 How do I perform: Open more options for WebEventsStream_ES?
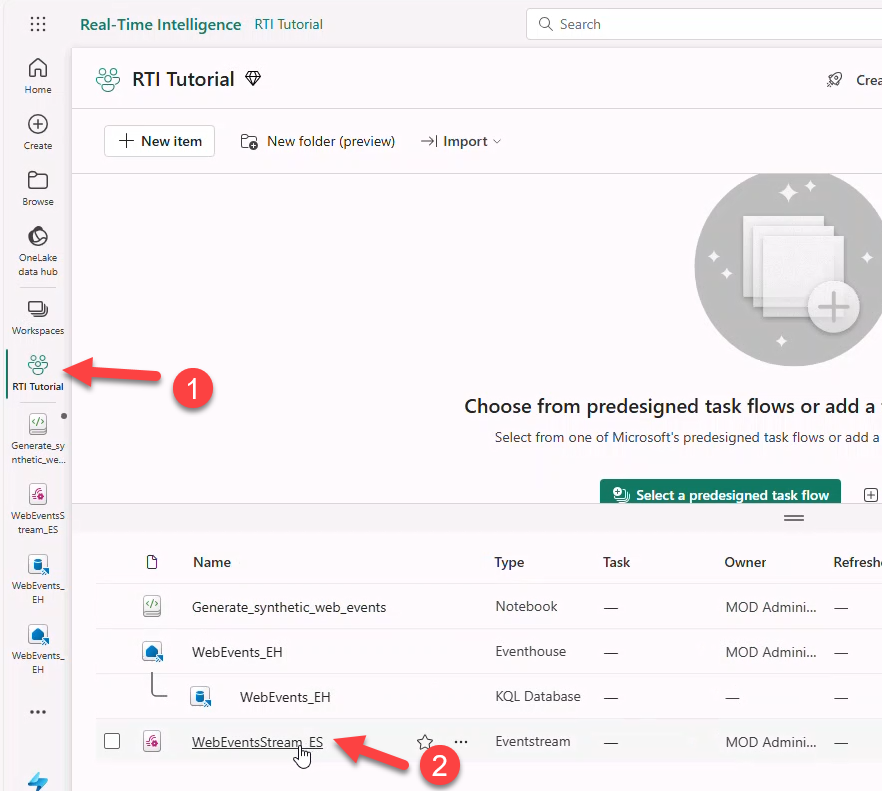[x=461, y=742]
